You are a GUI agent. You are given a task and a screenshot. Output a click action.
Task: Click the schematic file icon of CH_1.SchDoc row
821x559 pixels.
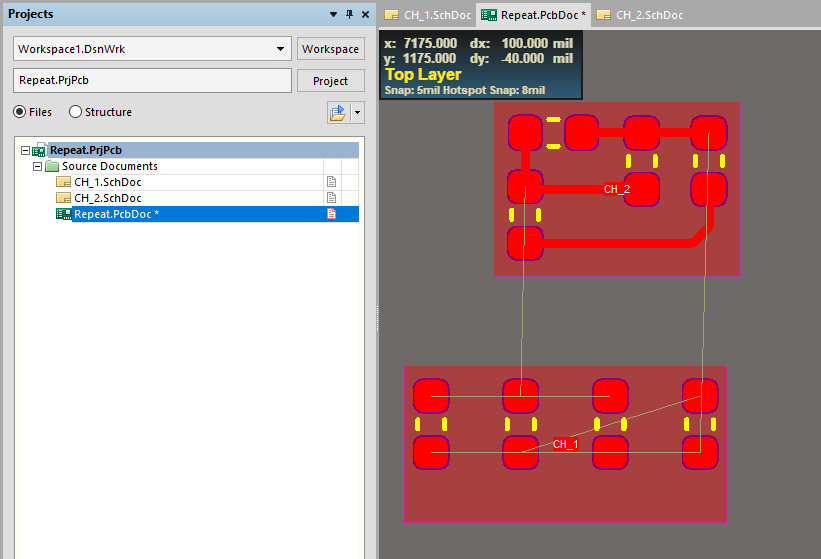[63, 182]
